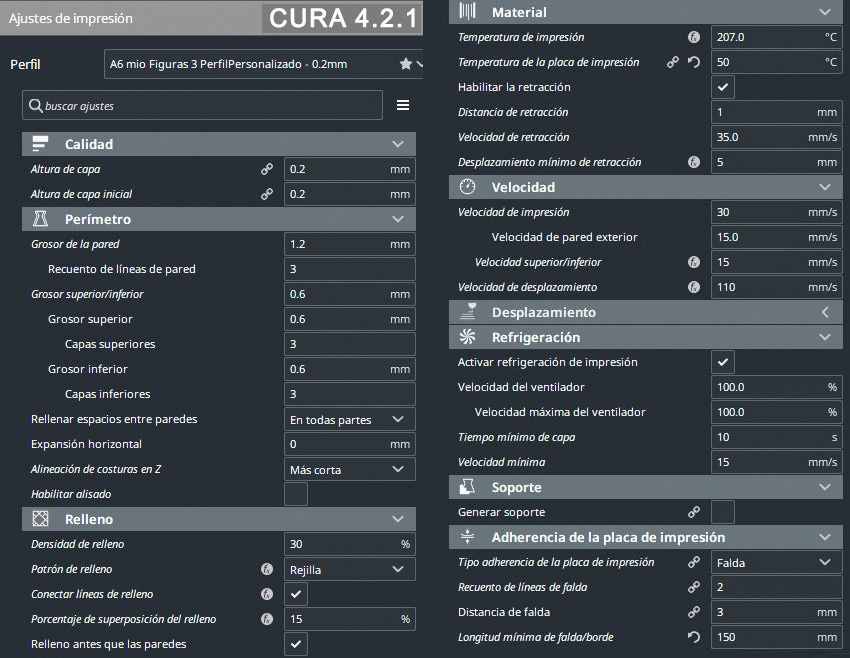850x658 pixels.
Task: Click the Grosor de la pared field
Action: tap(350, 244)
